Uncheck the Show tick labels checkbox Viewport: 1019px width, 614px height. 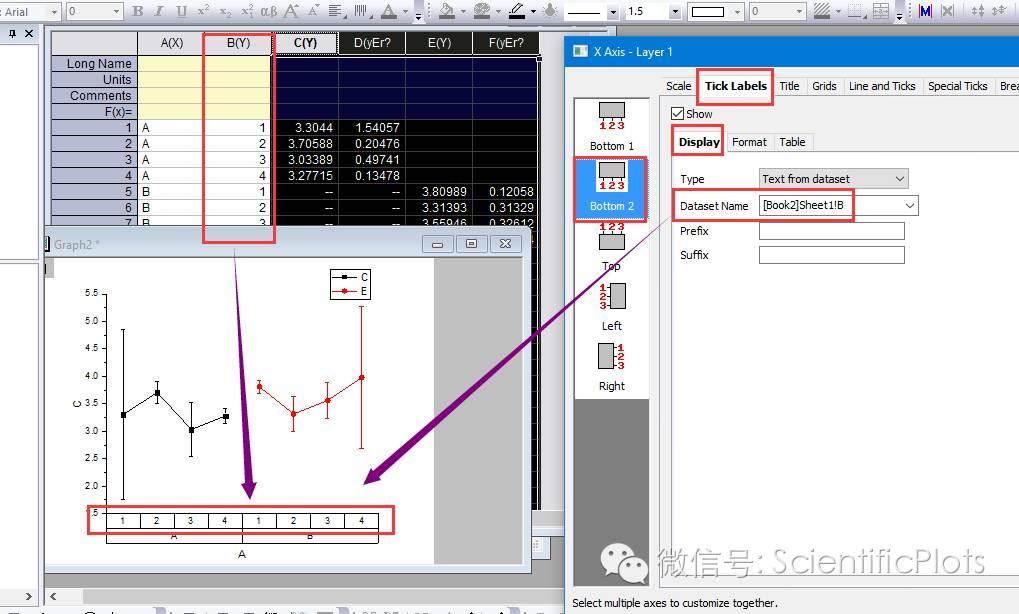pyautogui.click(x=678, y=113)
